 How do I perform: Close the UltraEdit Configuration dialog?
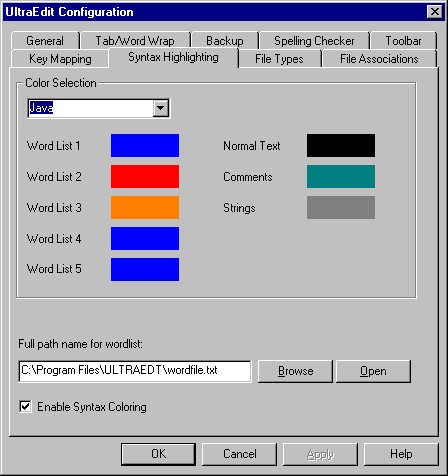point(435,12)
